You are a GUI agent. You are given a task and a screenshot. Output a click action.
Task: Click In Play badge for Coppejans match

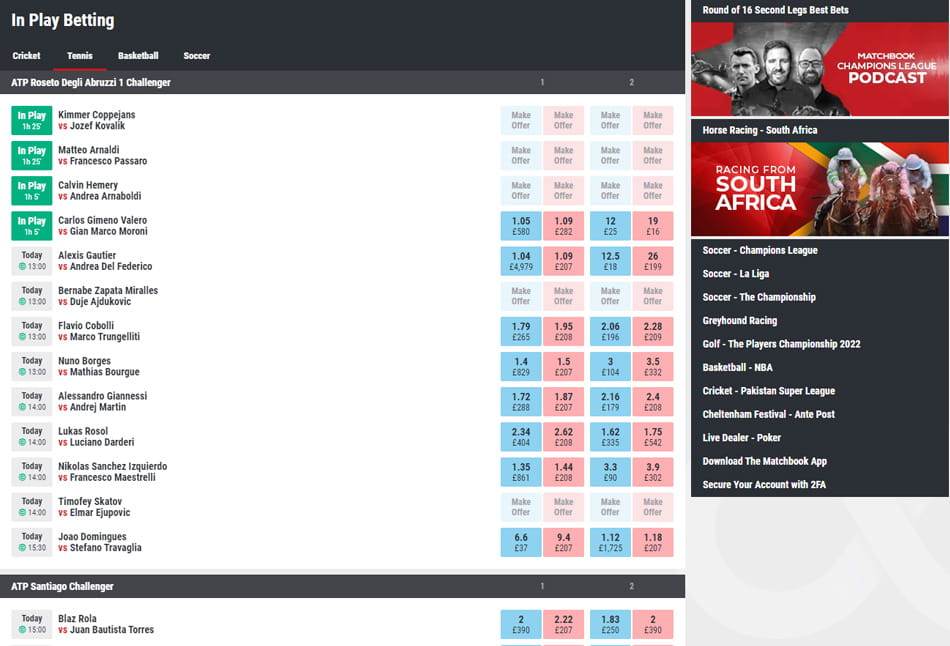point(32,120)
